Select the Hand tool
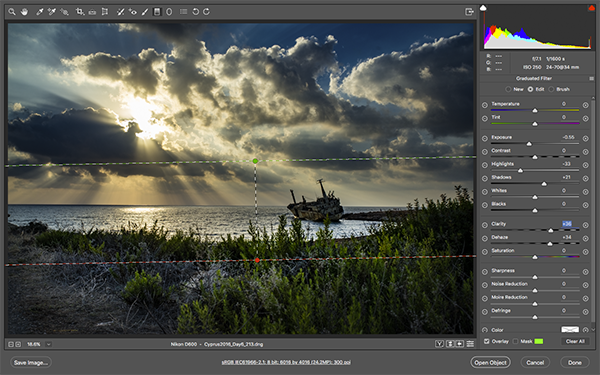The height and width of the screenshot is (375, 600). click(24, 12)
